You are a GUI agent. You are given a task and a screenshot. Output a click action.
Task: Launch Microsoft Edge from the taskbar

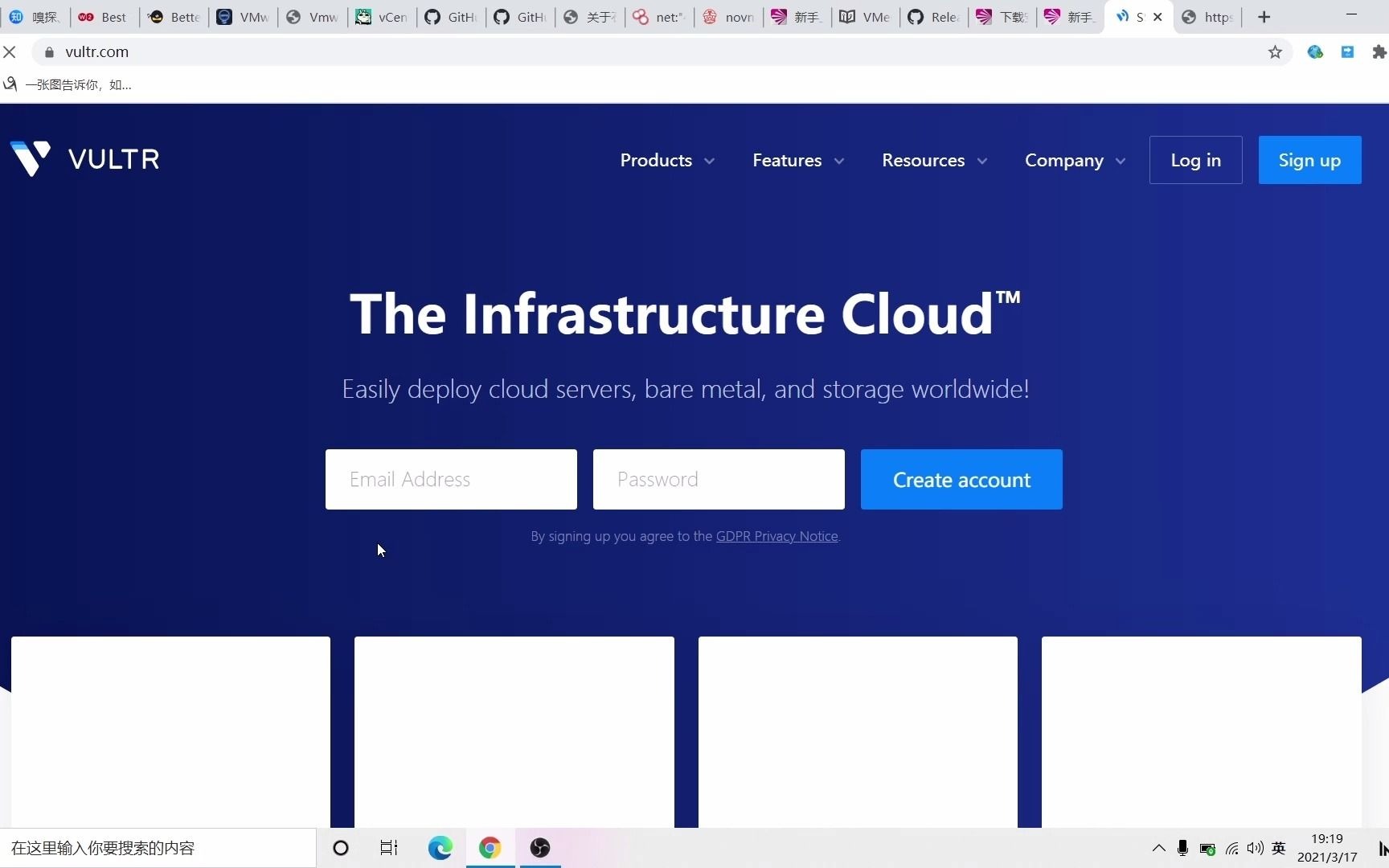click(440, 848)
